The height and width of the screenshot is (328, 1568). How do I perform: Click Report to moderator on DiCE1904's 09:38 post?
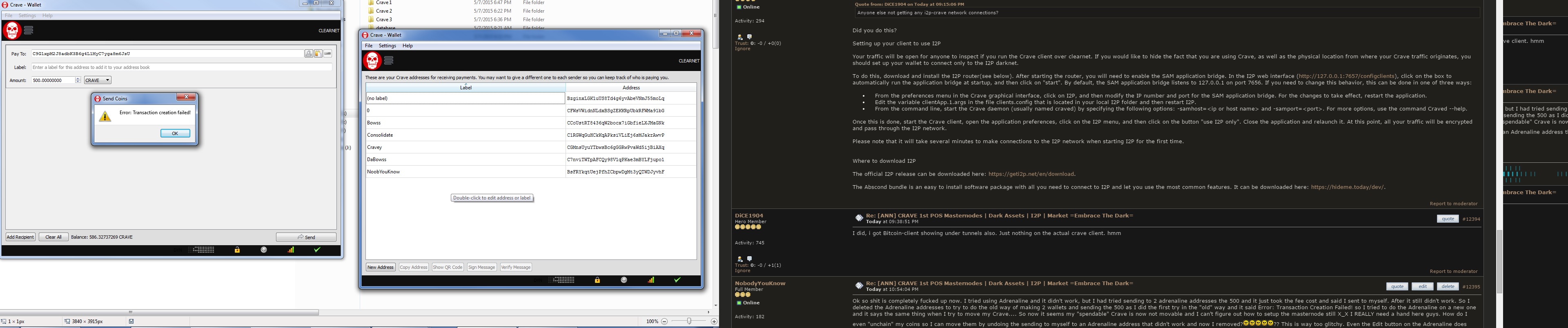tap(1454, 271)
